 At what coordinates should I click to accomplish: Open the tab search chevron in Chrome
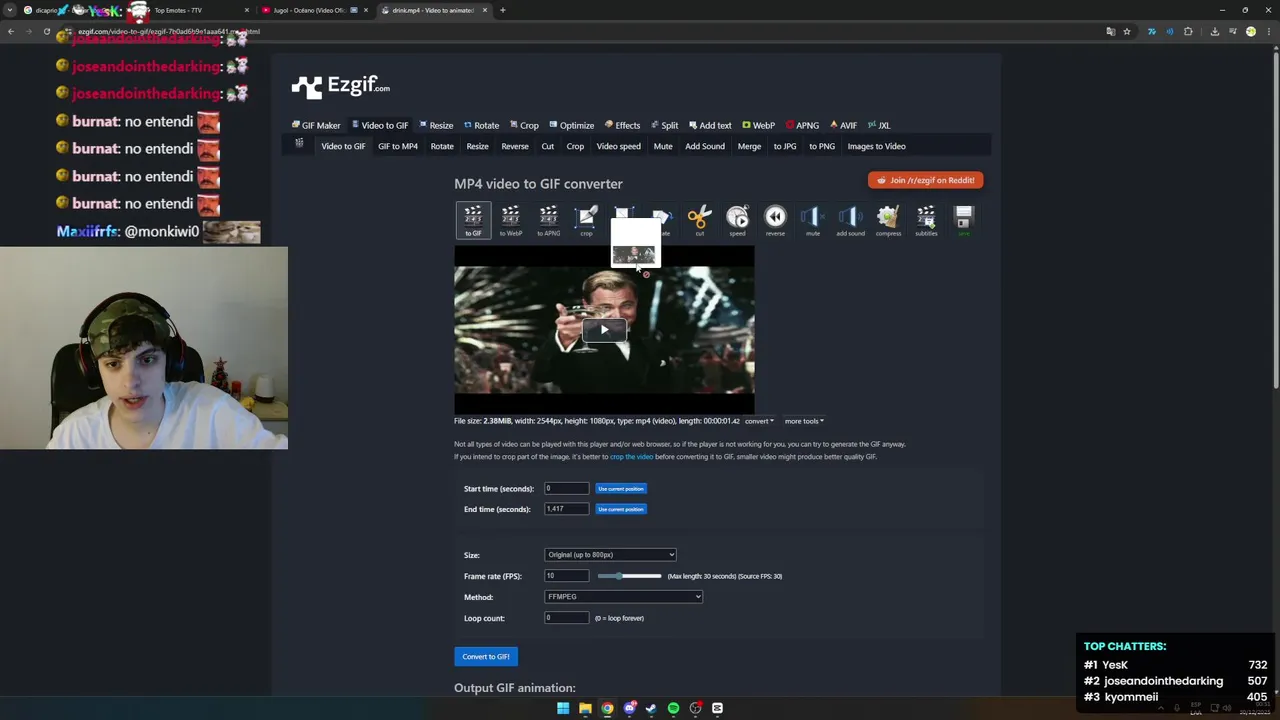tap(10, 10)
